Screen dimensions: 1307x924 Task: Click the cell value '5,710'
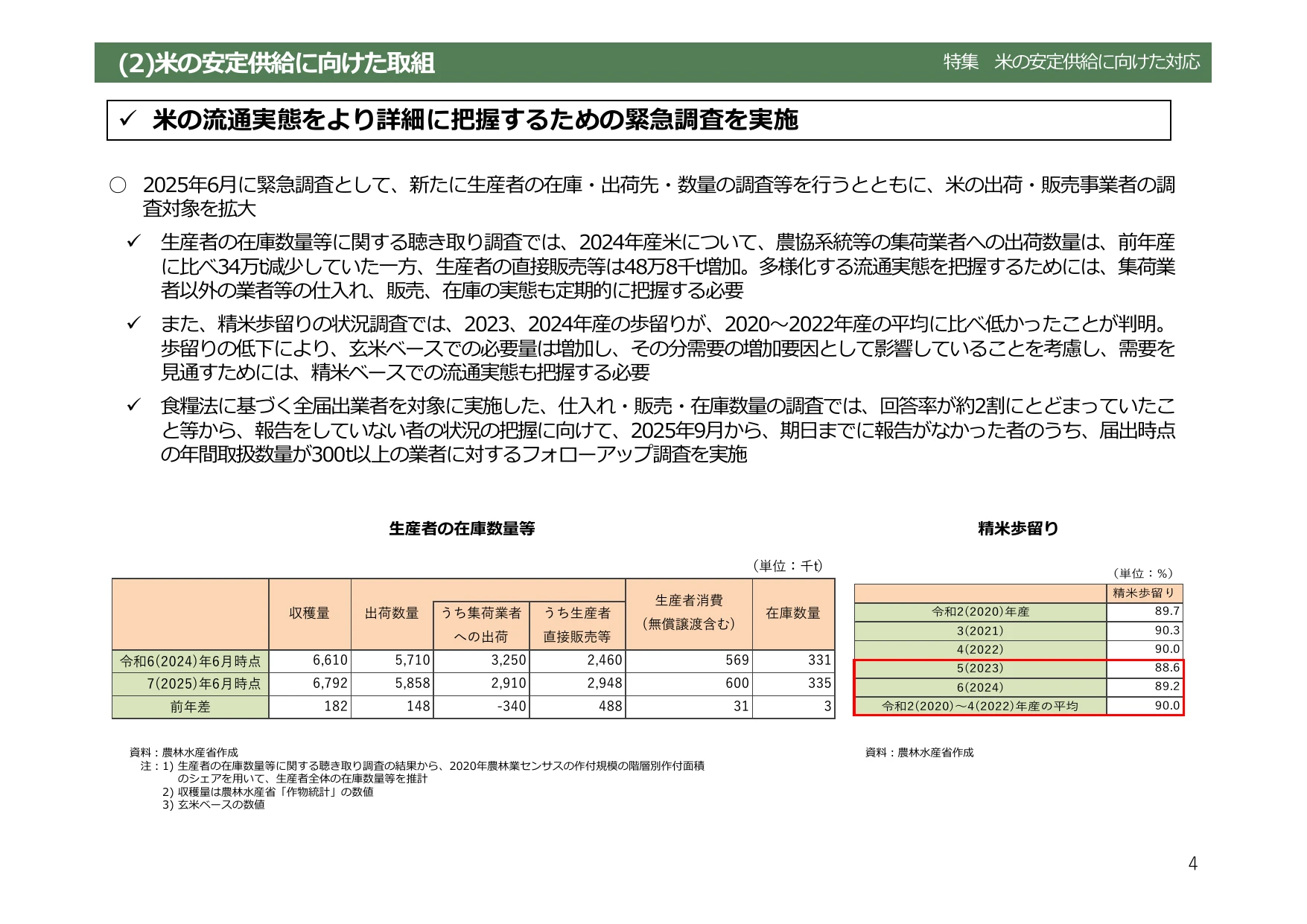(x=413, y=660)
